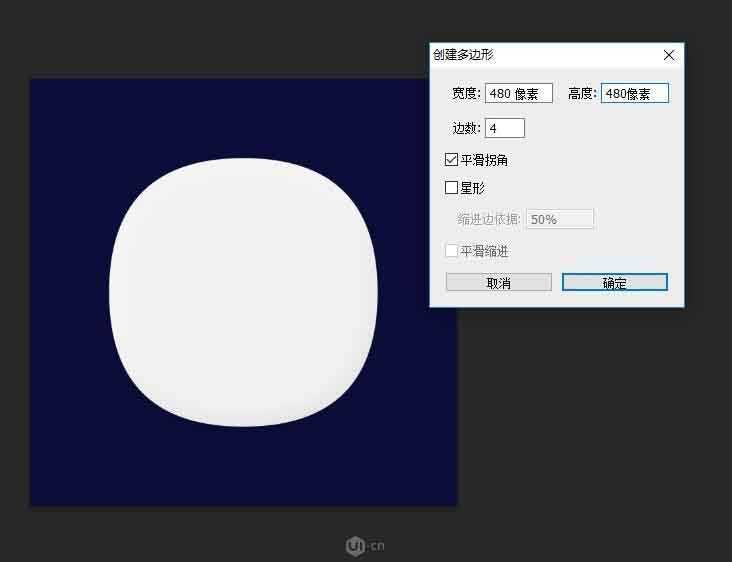The width and height of the screenshot is (732, 562).
Task: Focus the 边数 sides input field
Action: 505,128
